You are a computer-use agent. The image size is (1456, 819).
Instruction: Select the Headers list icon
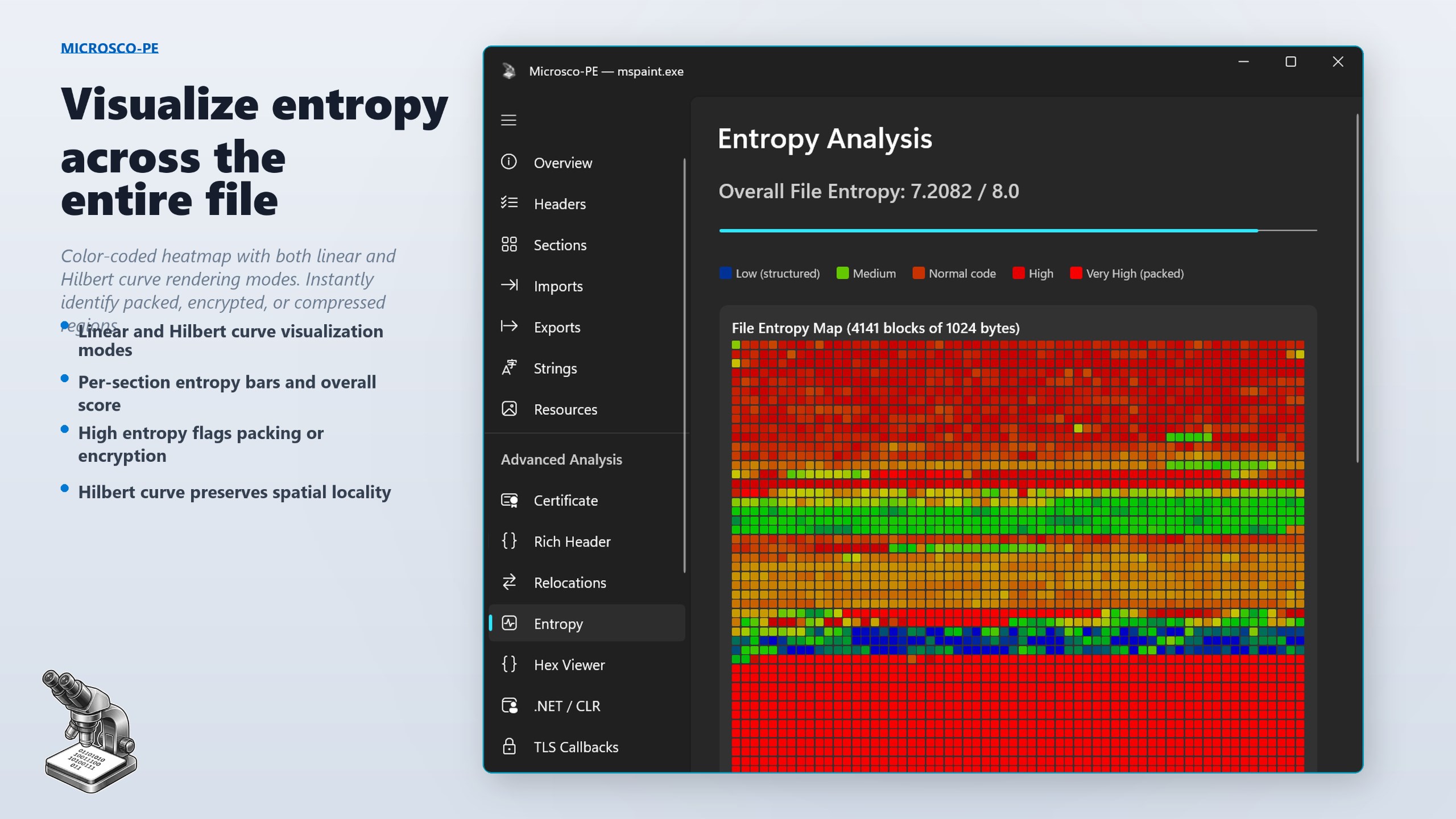coord(508,204)
